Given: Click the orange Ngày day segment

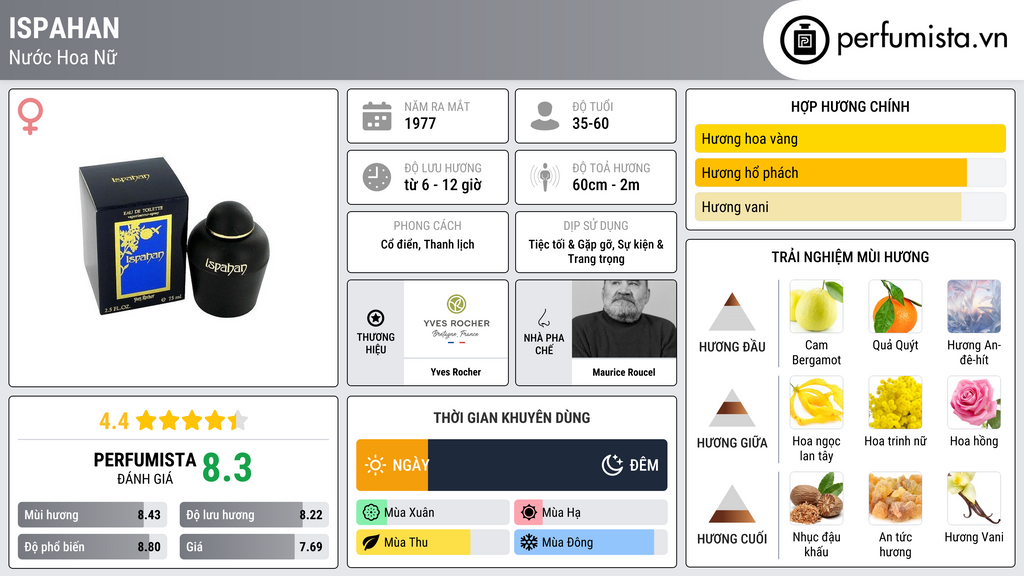Looking at the screenshot, I should 392,465.
